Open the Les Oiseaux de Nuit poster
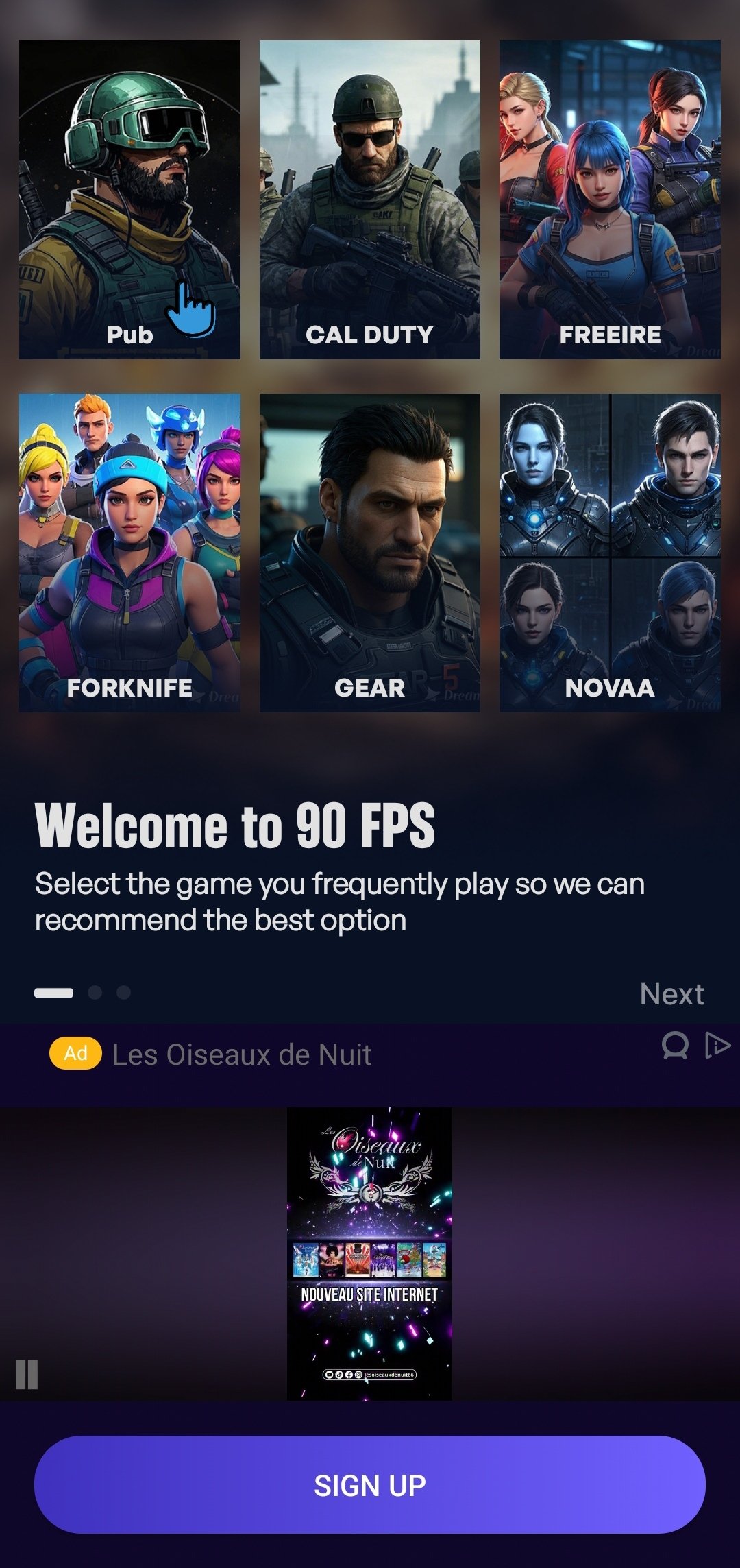 pos(369,1254)
